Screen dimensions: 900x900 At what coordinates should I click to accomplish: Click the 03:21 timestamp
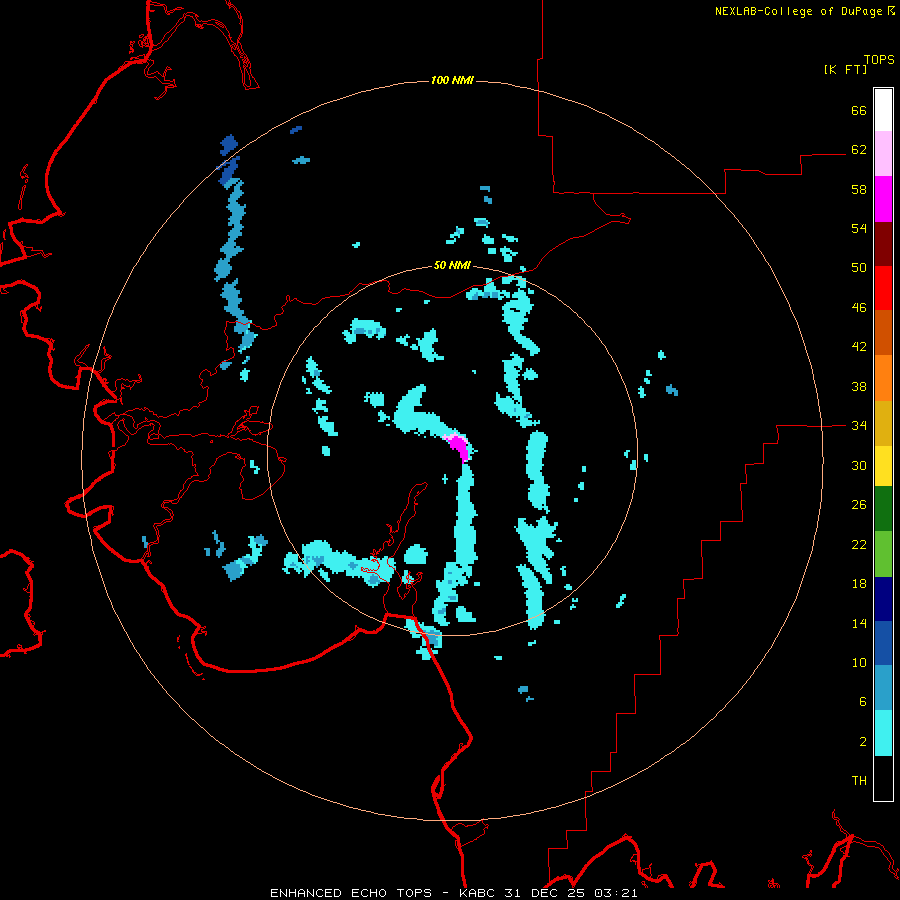(x=615, y=893)
